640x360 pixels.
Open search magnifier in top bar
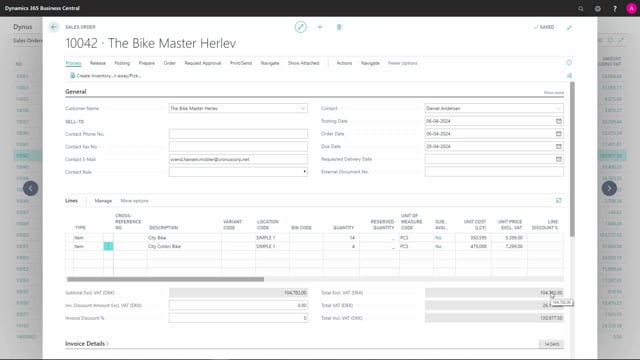(x=581, y=8)
